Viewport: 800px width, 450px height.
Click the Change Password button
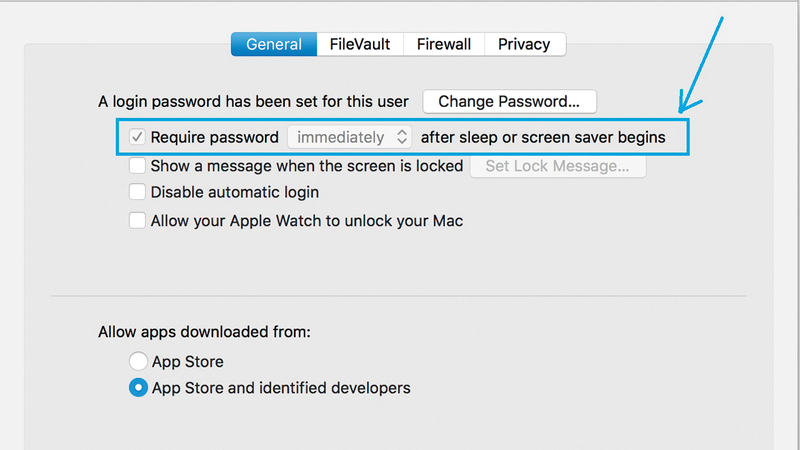click(x=509, y=101)
